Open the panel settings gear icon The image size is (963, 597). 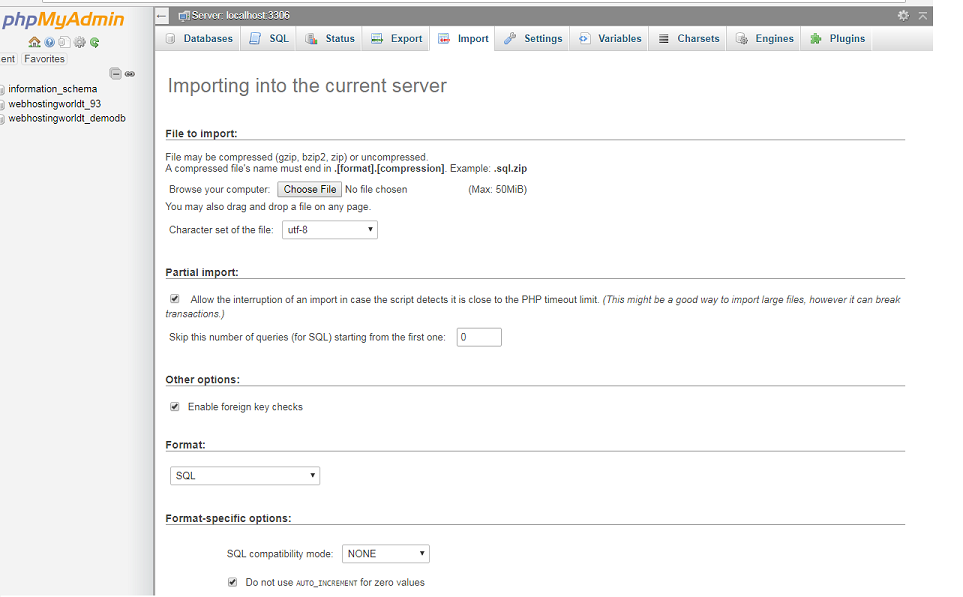(x=79, y=43)
